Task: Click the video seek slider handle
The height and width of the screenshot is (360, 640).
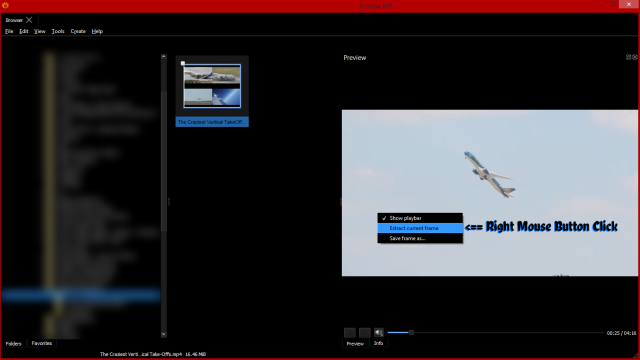Action: pyautogui.click(x=411, y=333)
